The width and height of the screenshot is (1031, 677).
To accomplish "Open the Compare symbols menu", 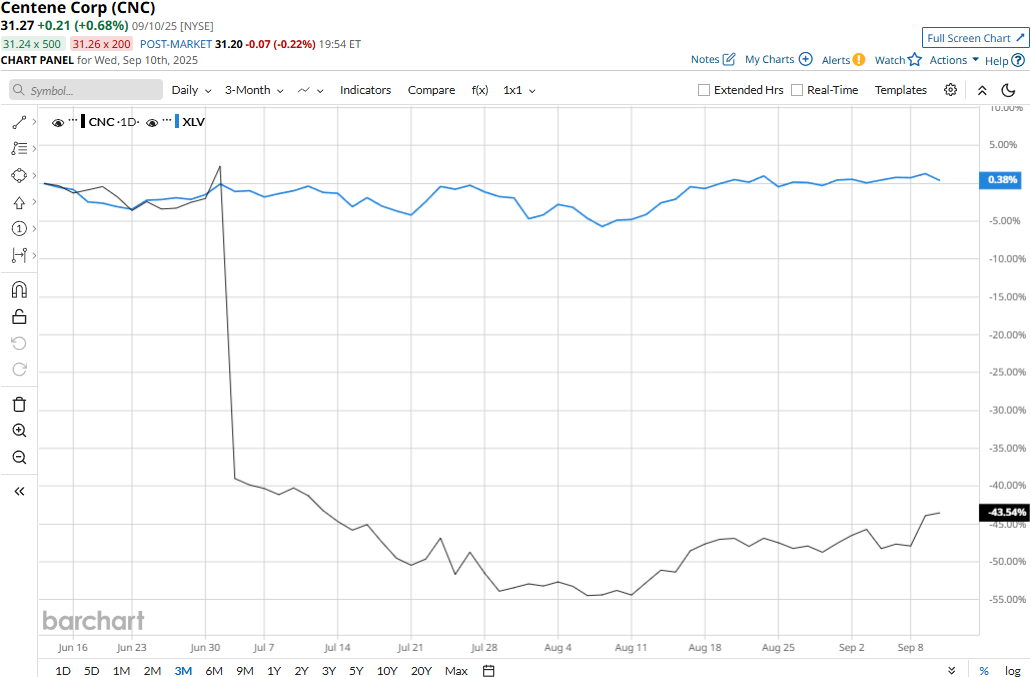I will pyautogui.click(x=431, y=90).
